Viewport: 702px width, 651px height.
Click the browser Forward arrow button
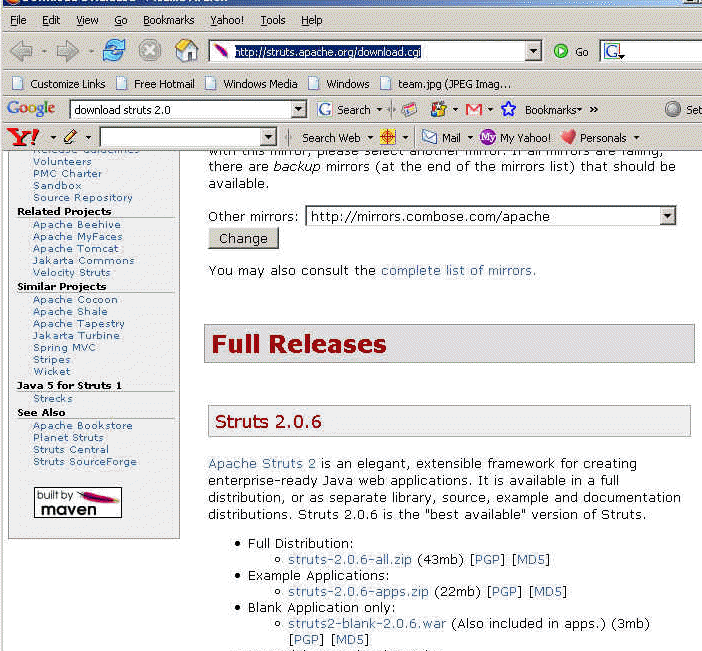(68, 51)
